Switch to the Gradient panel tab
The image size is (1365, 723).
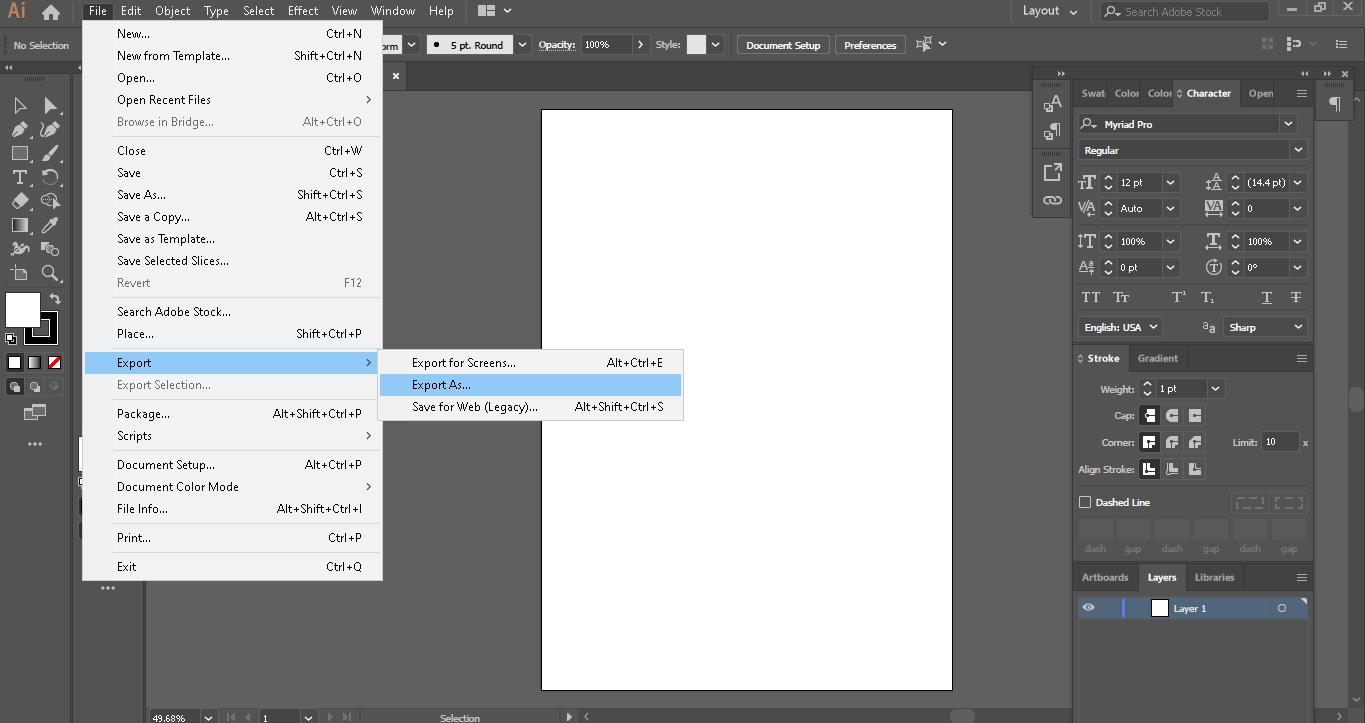[1157, 358]
